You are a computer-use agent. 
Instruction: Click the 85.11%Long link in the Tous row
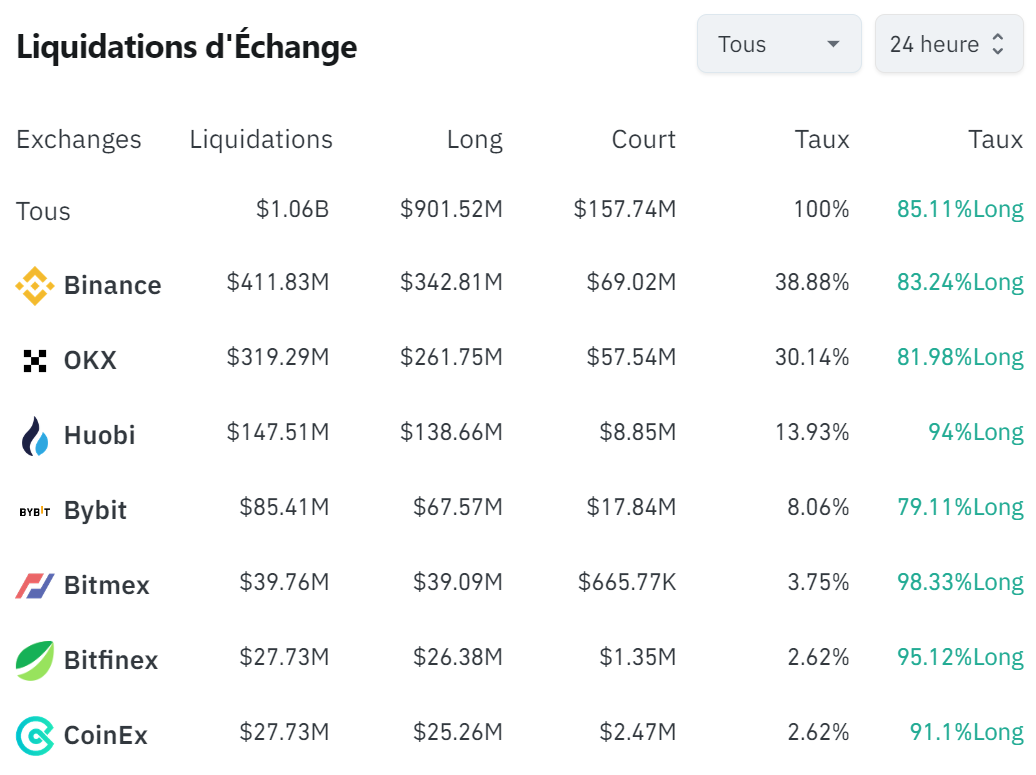pos(960,209)
